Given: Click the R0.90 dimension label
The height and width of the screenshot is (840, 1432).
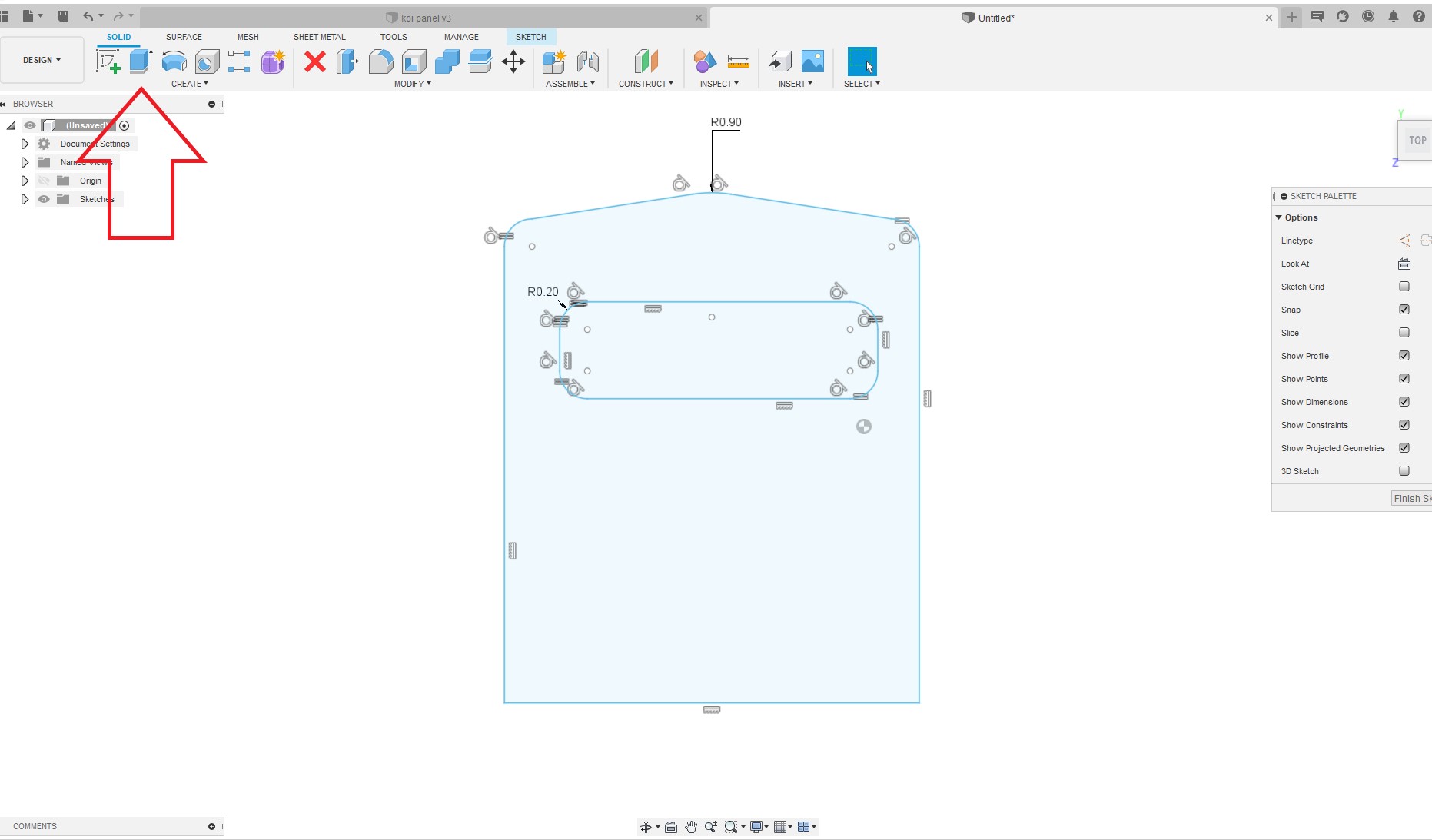Looking at the screenshot, I should click(x=726, y=122).
